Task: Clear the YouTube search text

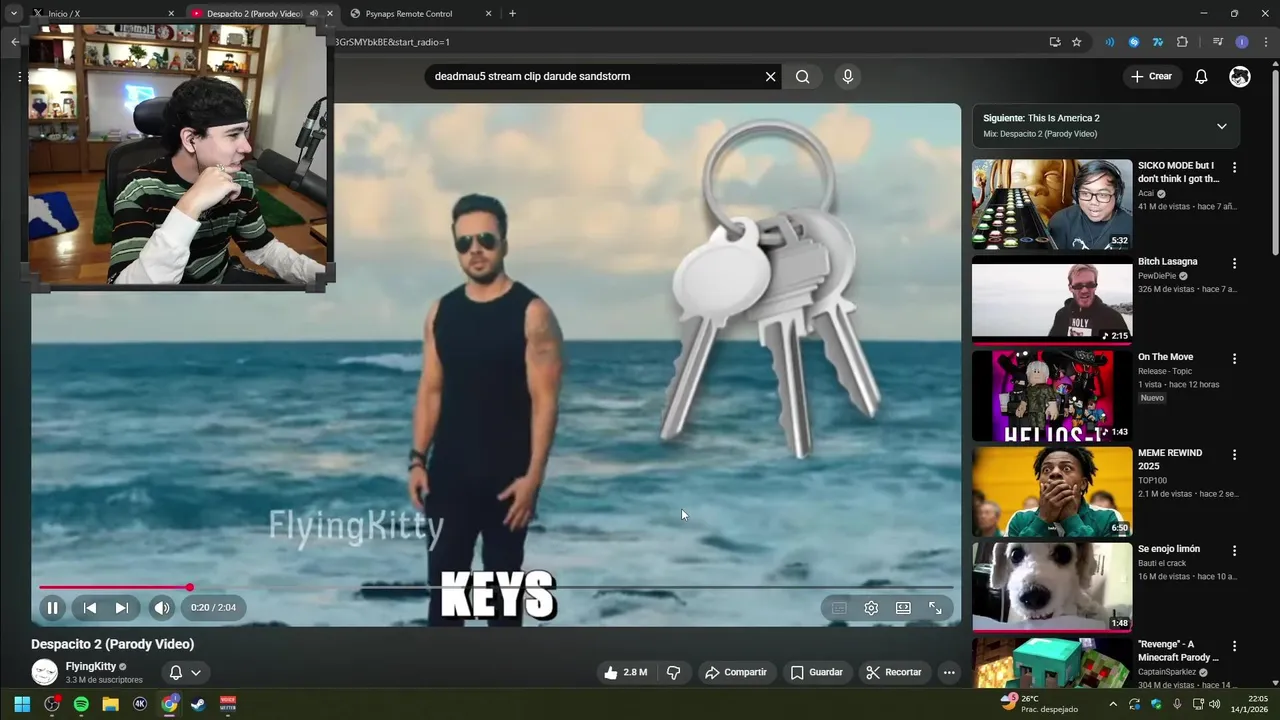Action: pyautogui.click(x=770, y=76)
